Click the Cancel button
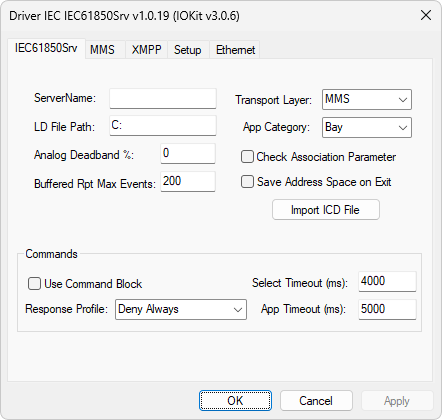 pyautogui.click(x=316, y=401)
